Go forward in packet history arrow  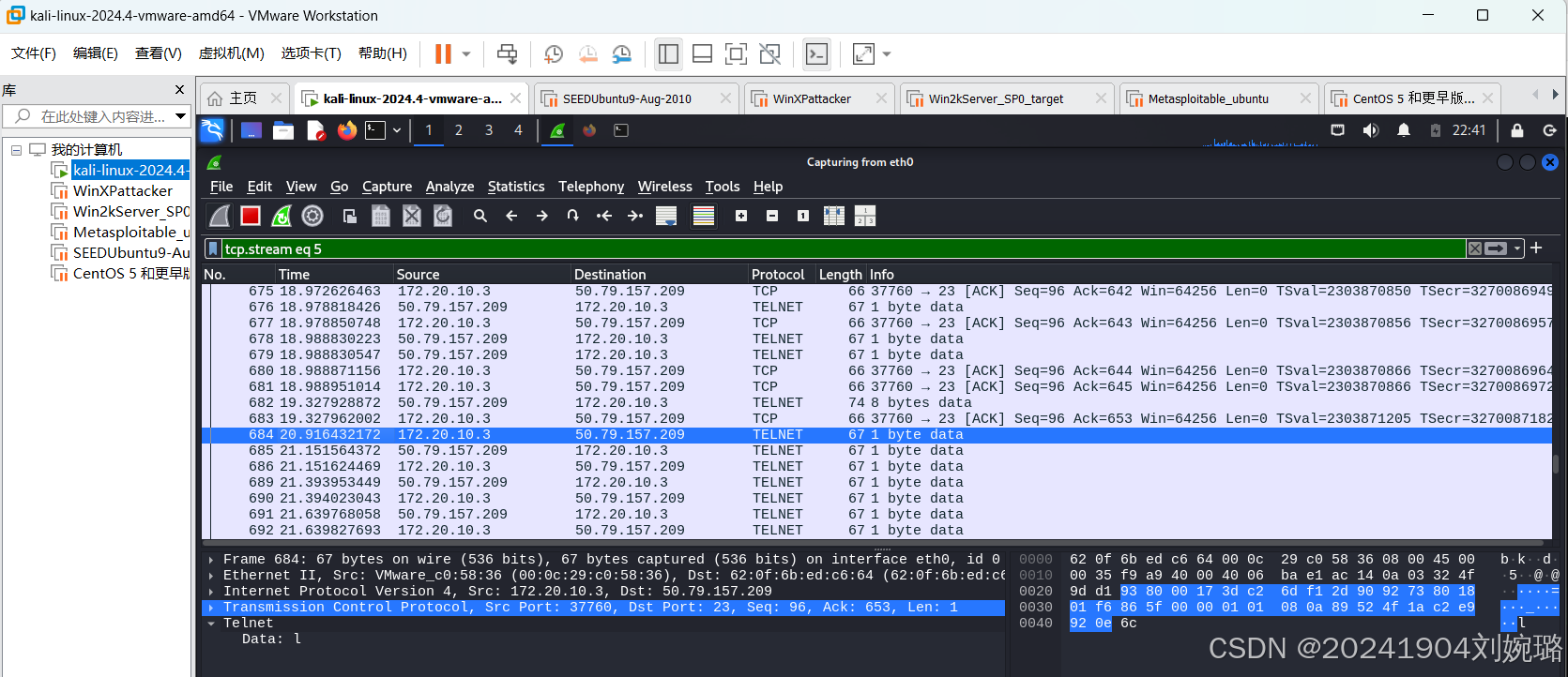(x=542, y=216)
